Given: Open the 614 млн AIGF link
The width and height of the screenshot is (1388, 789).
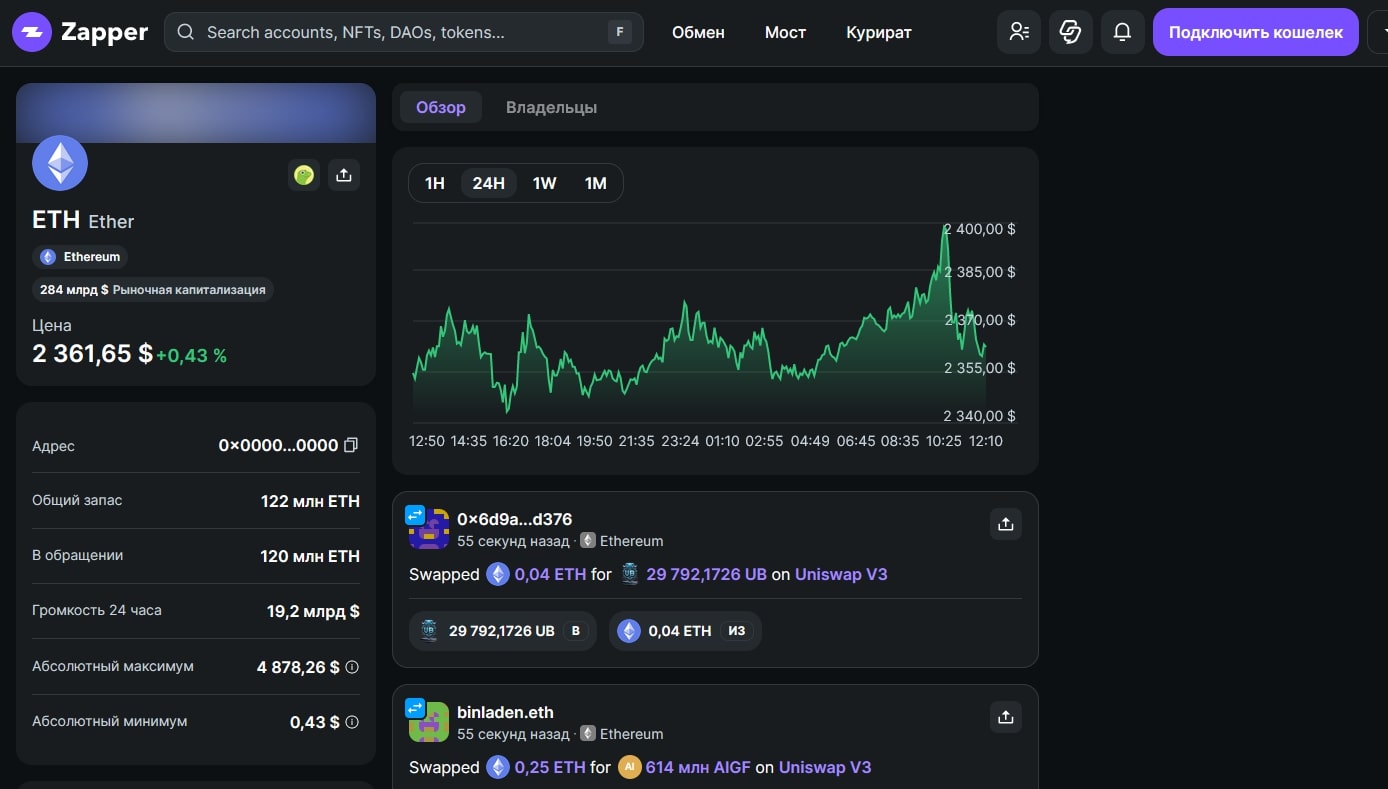Looking at the screenshot, I should 698,767.
